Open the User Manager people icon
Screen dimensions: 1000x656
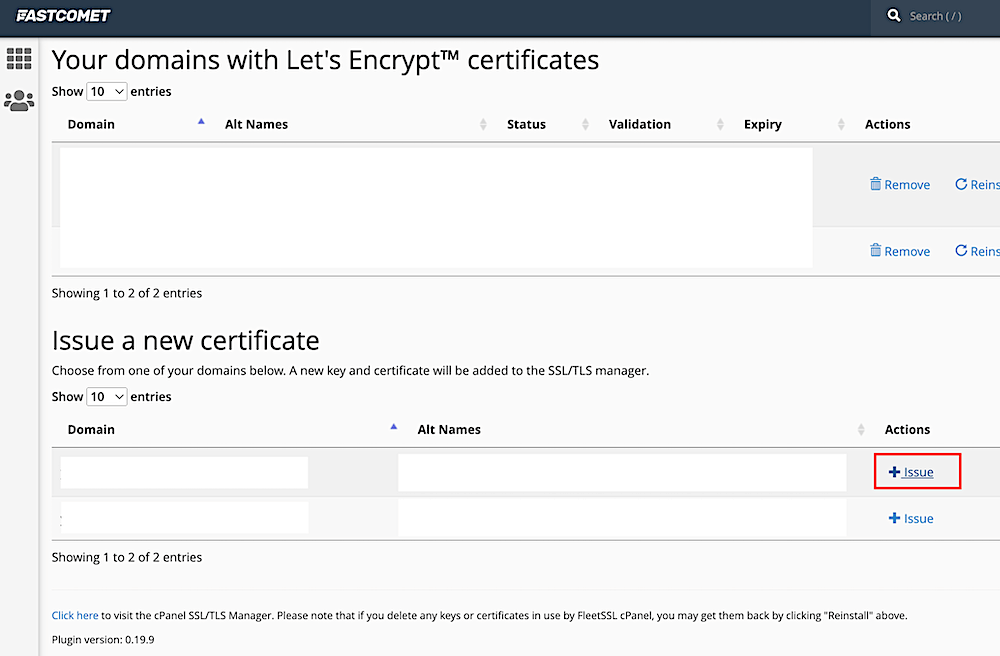tap(19, 101)
